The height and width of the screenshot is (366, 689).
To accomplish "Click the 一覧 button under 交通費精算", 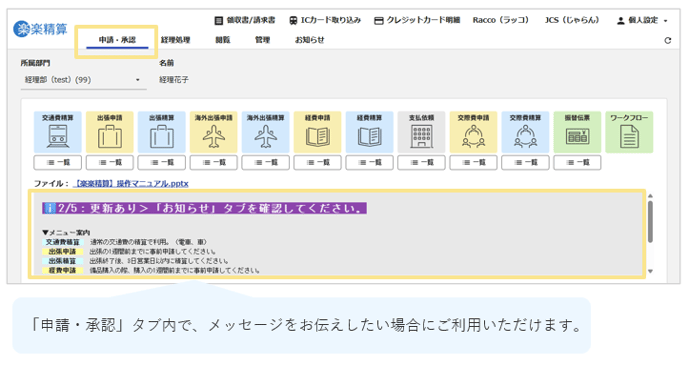I will 58,163.
